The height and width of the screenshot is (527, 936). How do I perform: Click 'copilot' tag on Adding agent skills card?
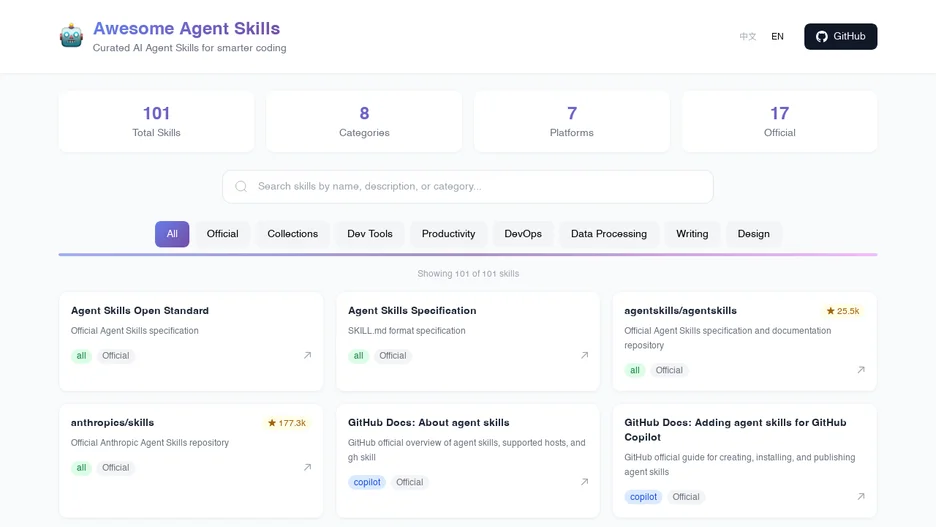[643, 497]
